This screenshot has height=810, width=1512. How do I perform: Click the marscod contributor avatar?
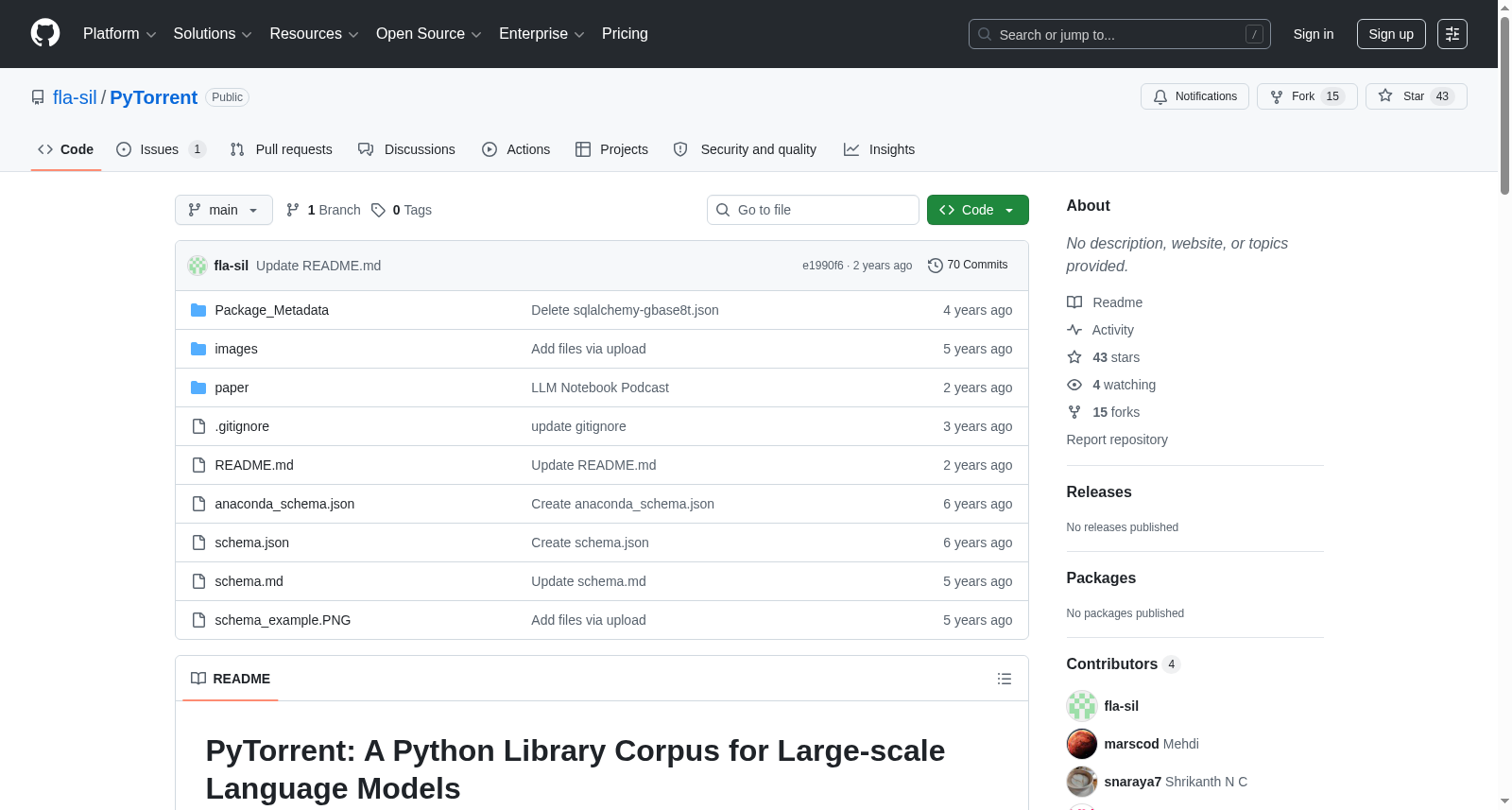pyautogui.click(x=1082, y=744)
